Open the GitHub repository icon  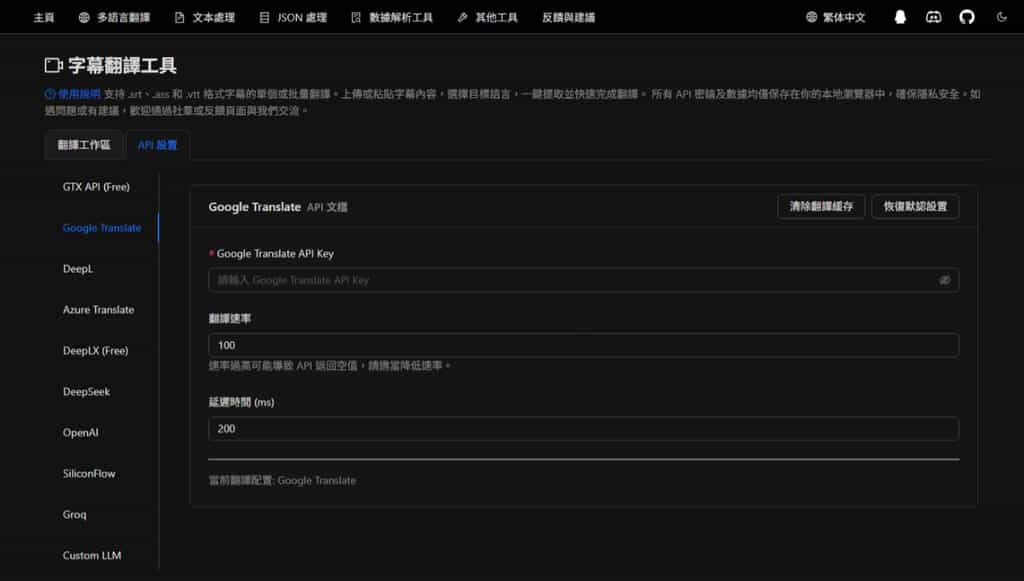[x=967, y=17]
